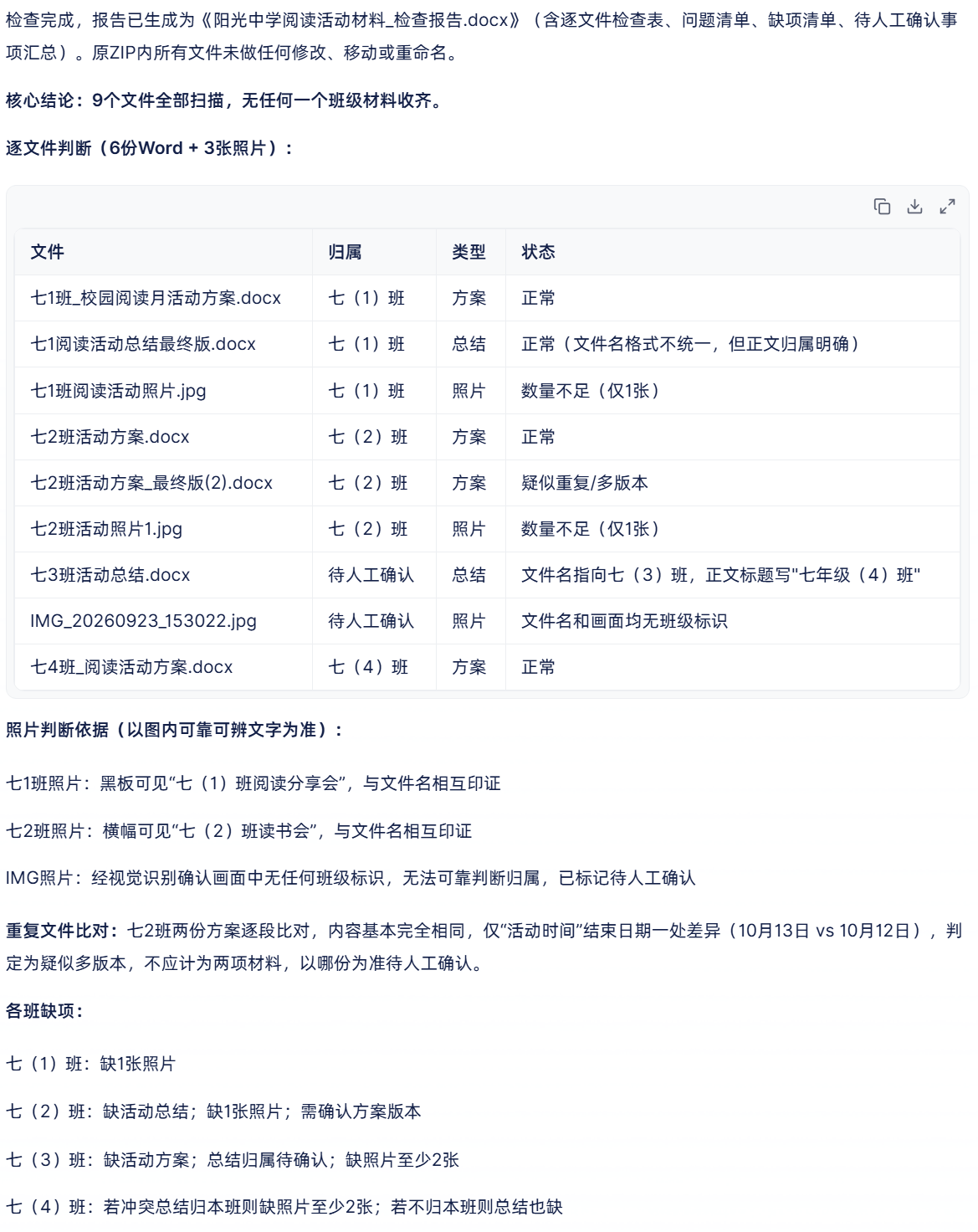
Task: Click line 七1班照片 黑板可见
Action: point(253,783)
